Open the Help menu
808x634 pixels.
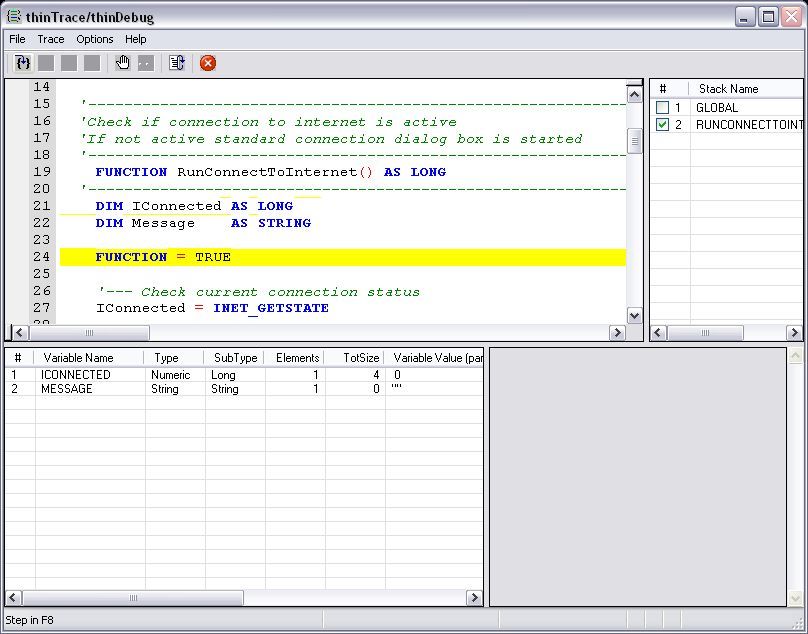click(x=136, y=39)
